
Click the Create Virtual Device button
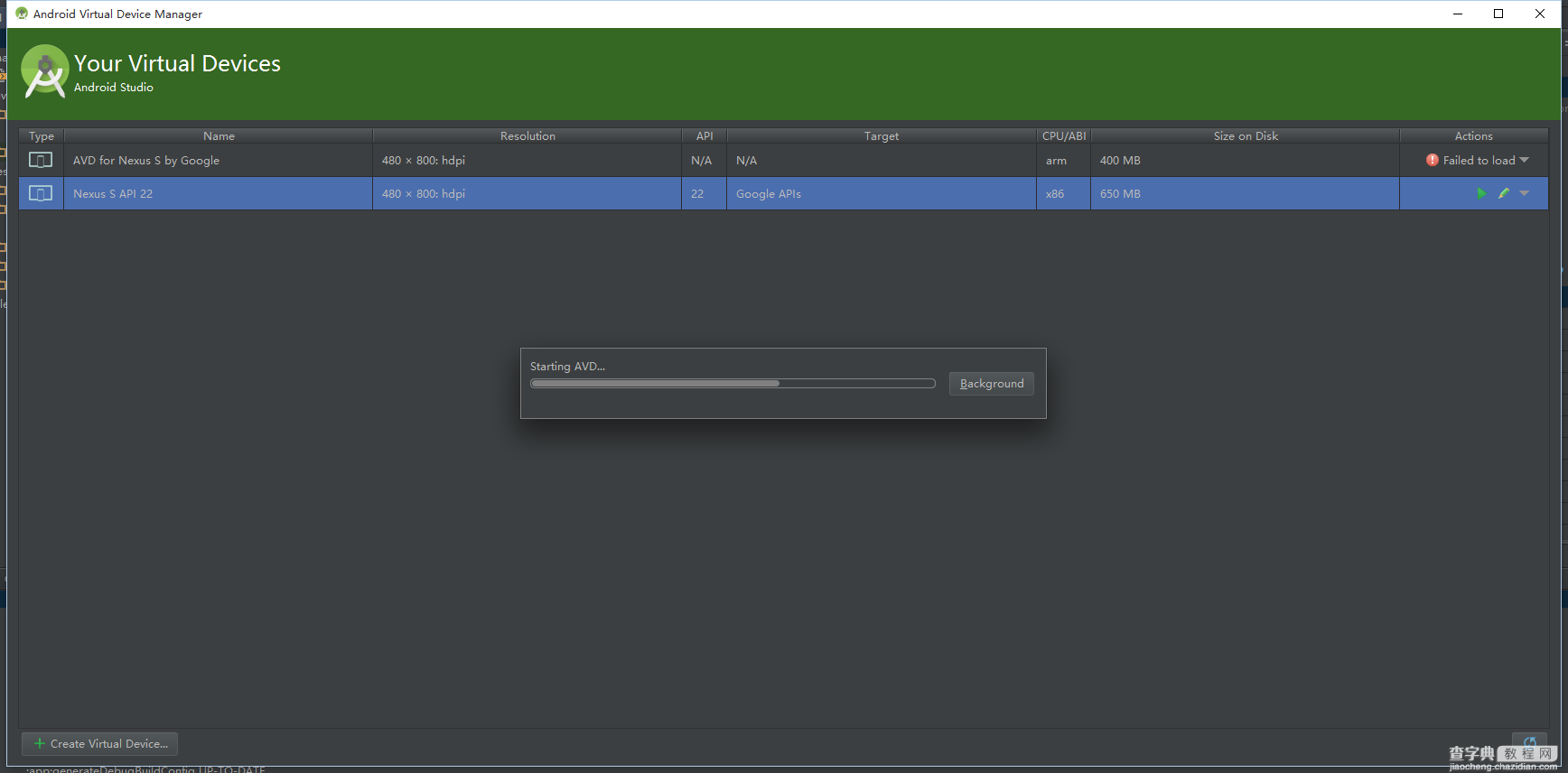pos(99,744)
